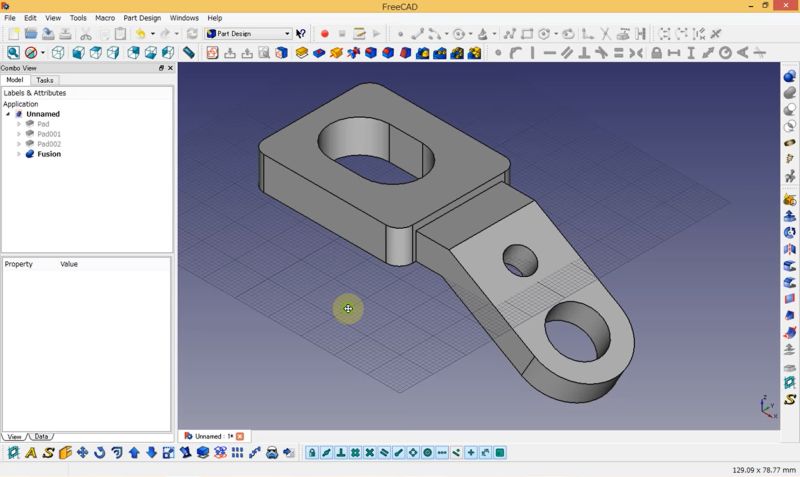Open the Part Design workbench dropdown
Screen dimensions: 800x477
[248, 34]
